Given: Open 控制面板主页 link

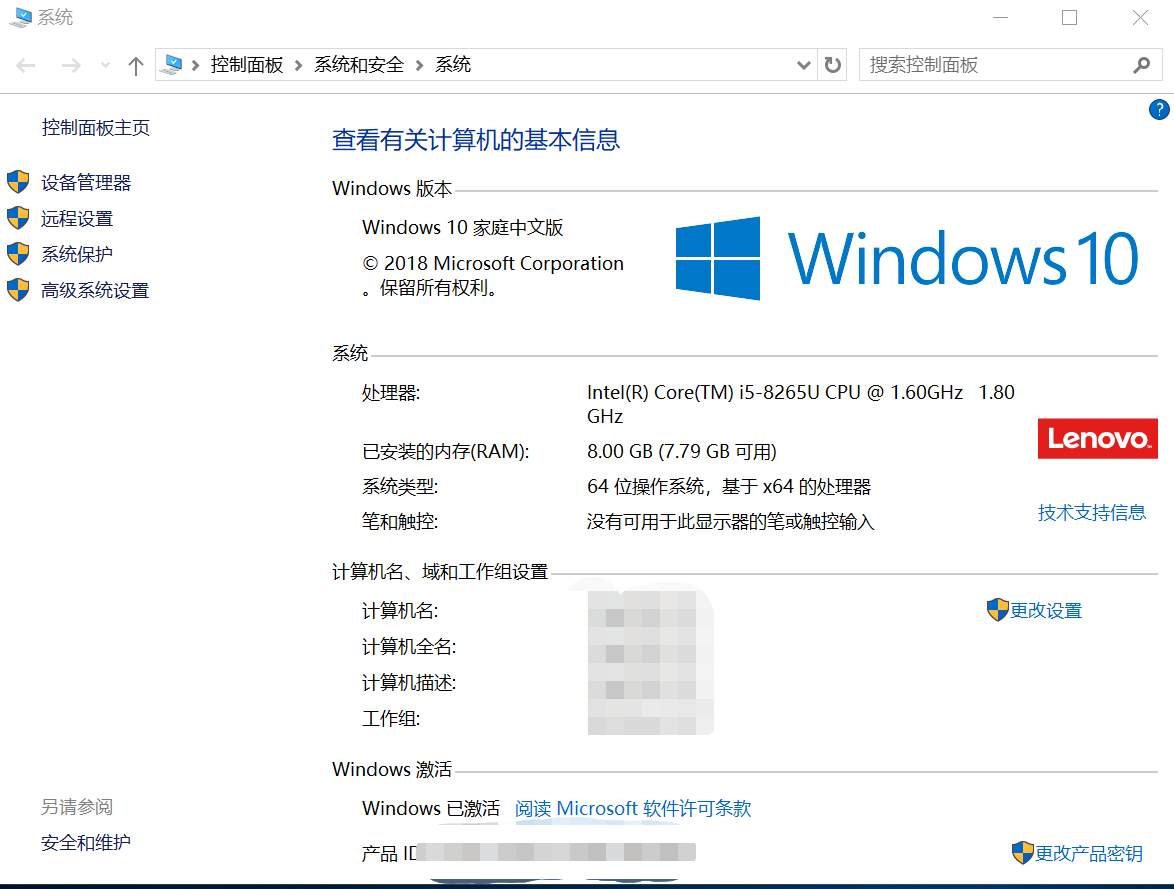Looking at the screenshot, I should (96, 128).
